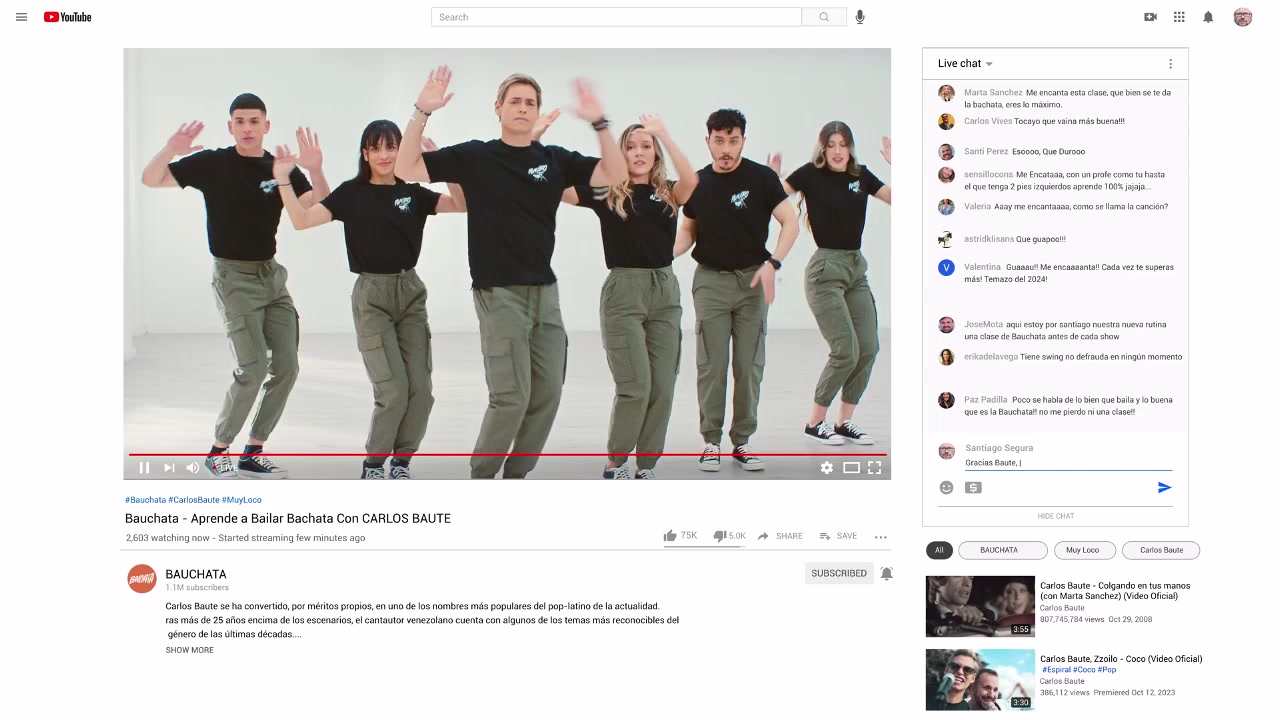Open Colgando en tus manos video title
Viewport: 1280px width, 720px height.
pyautogui.click(x=1115, y=591)
